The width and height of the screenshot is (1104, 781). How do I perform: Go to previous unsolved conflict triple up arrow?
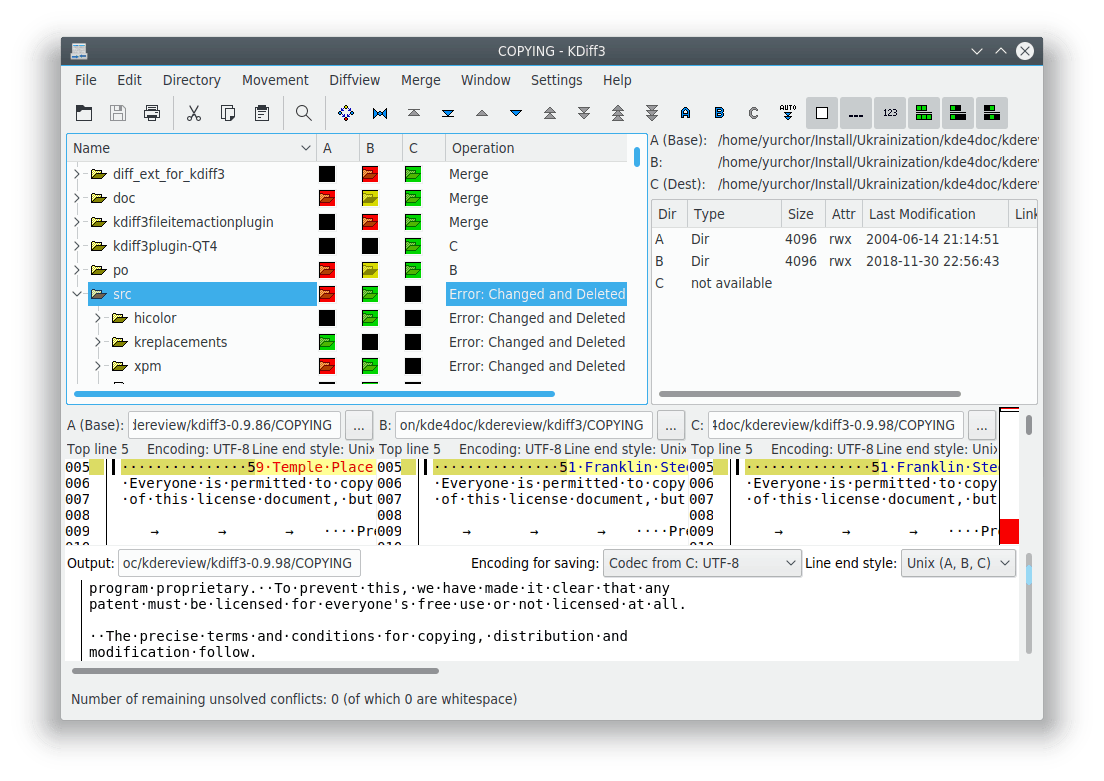(618, 113)
